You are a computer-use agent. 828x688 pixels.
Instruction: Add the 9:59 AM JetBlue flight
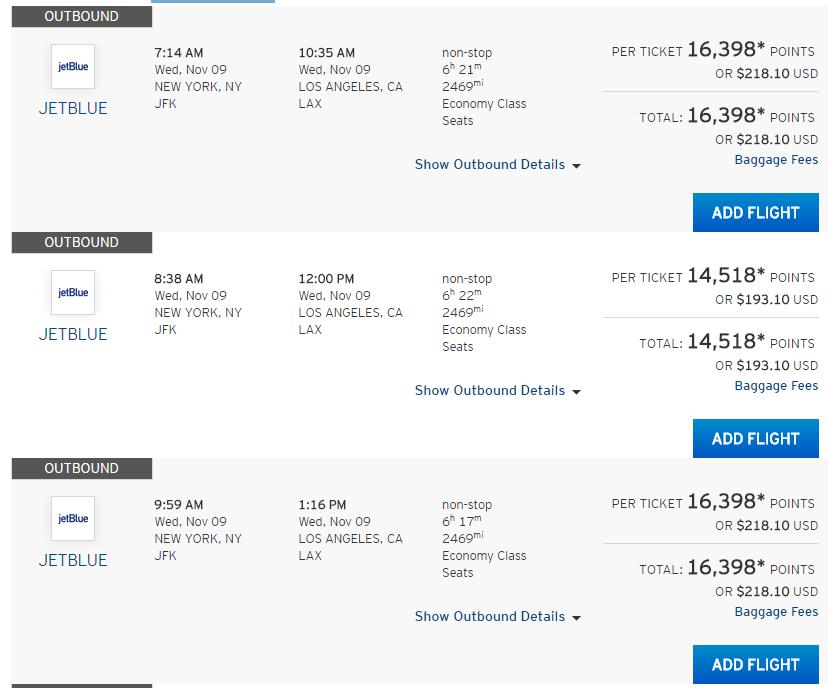[x=756, y=664]
